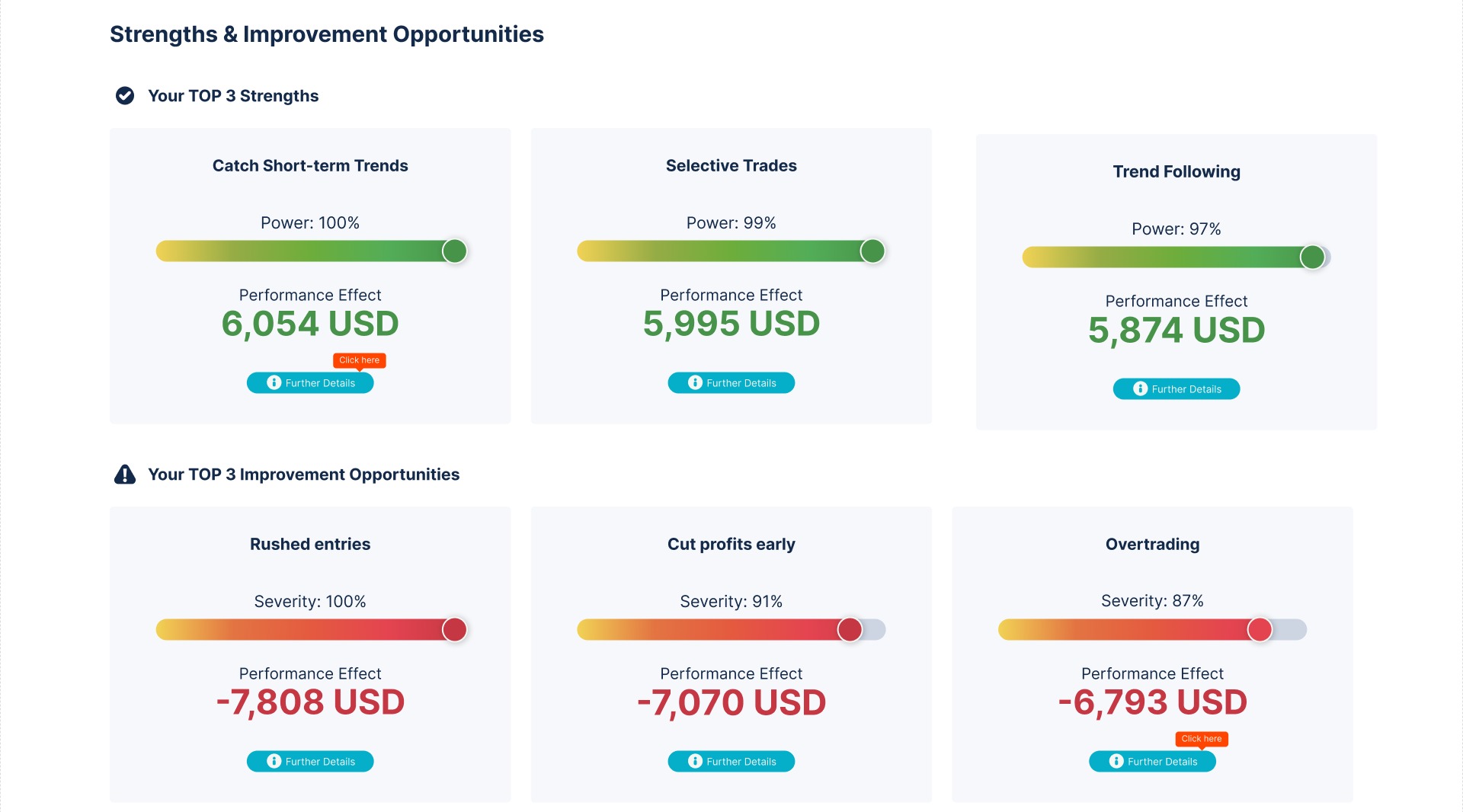
Task: Open Further Details for Rushed entries
Action: pos(310,761)
